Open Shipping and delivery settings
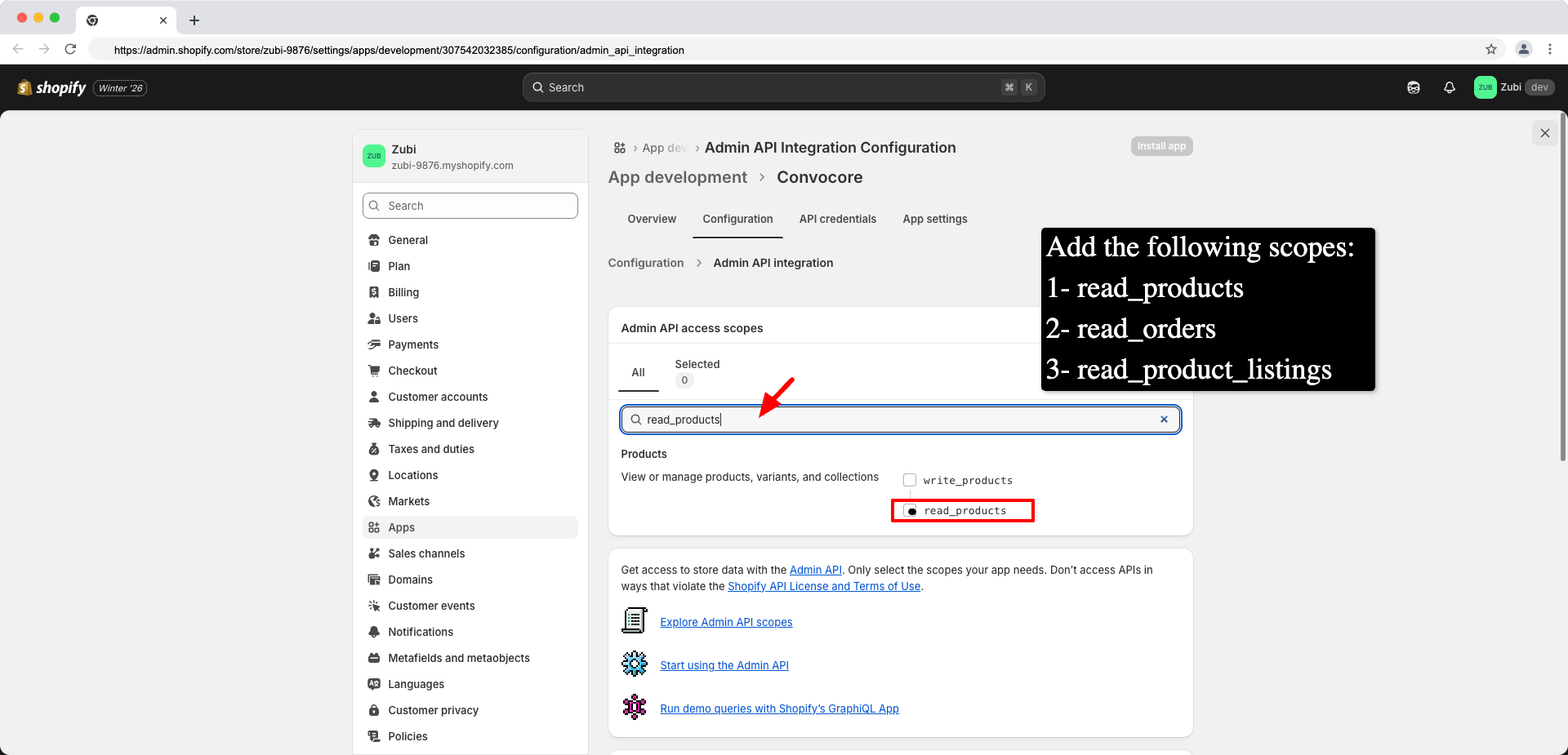The image size is (1568, 755). [x=443, y=423]
